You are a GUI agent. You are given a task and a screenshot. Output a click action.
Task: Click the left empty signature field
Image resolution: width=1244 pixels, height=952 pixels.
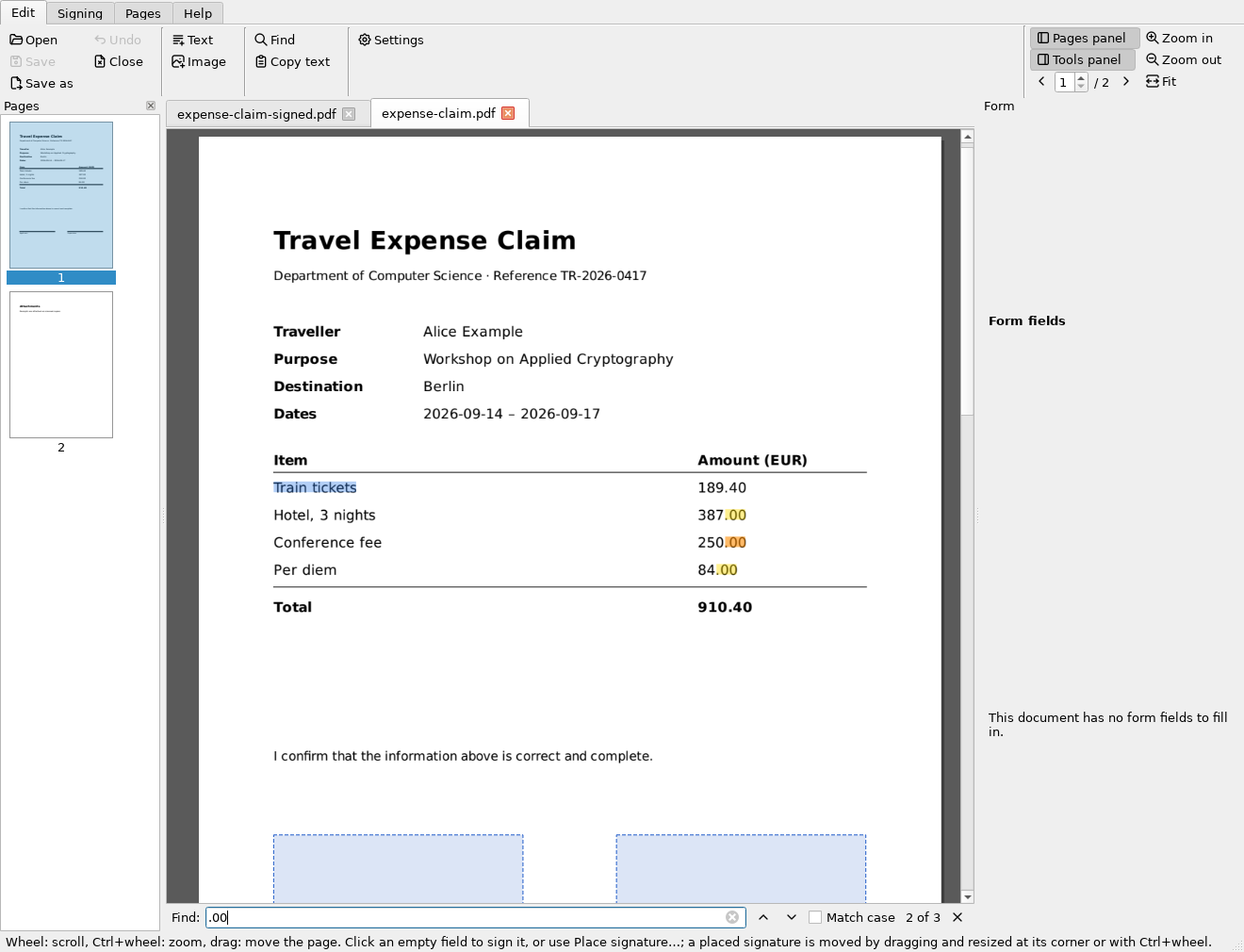click(x=398, y=868)
